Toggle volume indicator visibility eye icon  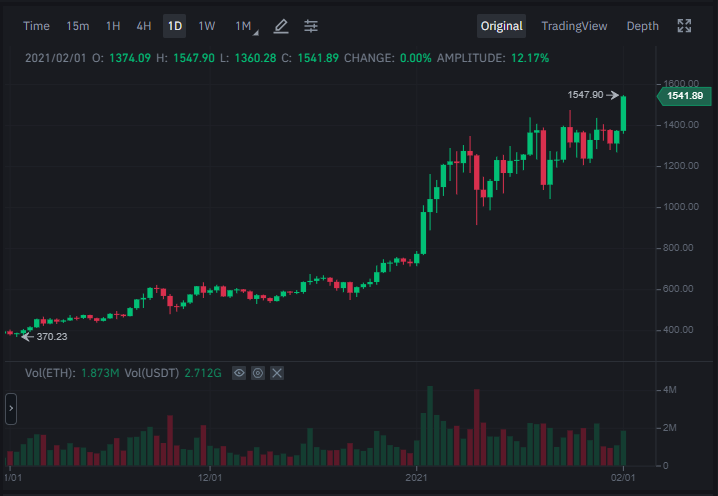239,373
